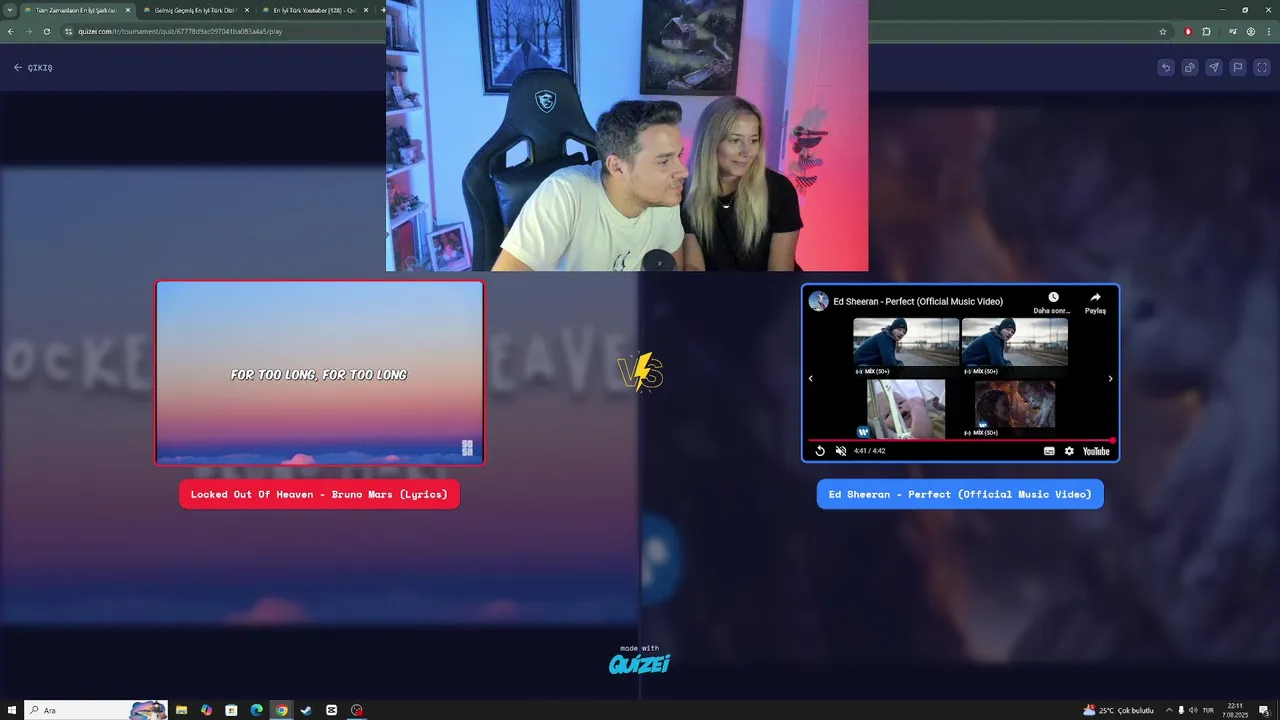Vote for Locked Out Of Heaven button

(319, 494)
